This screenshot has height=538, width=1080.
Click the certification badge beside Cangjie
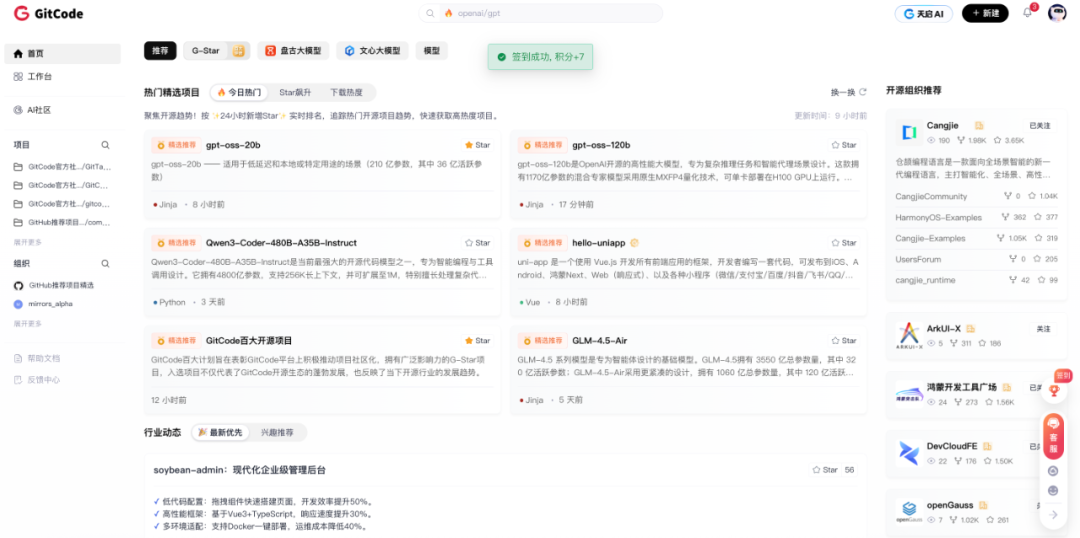[979, 125]
